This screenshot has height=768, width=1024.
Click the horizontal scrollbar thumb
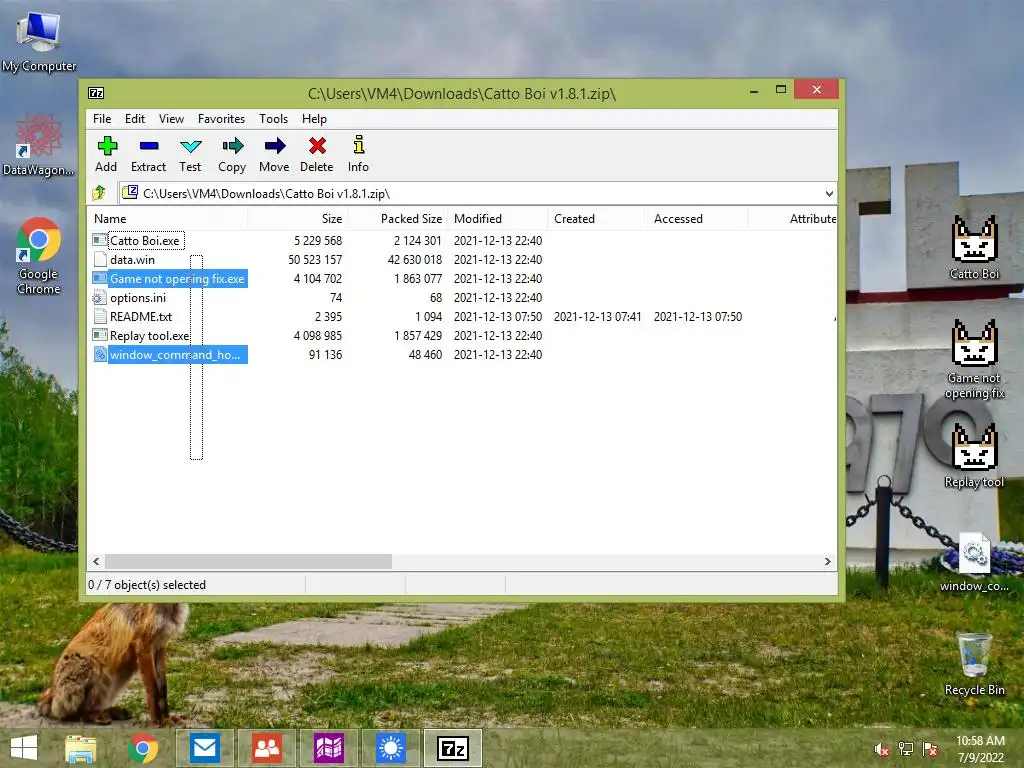[248, 561]
